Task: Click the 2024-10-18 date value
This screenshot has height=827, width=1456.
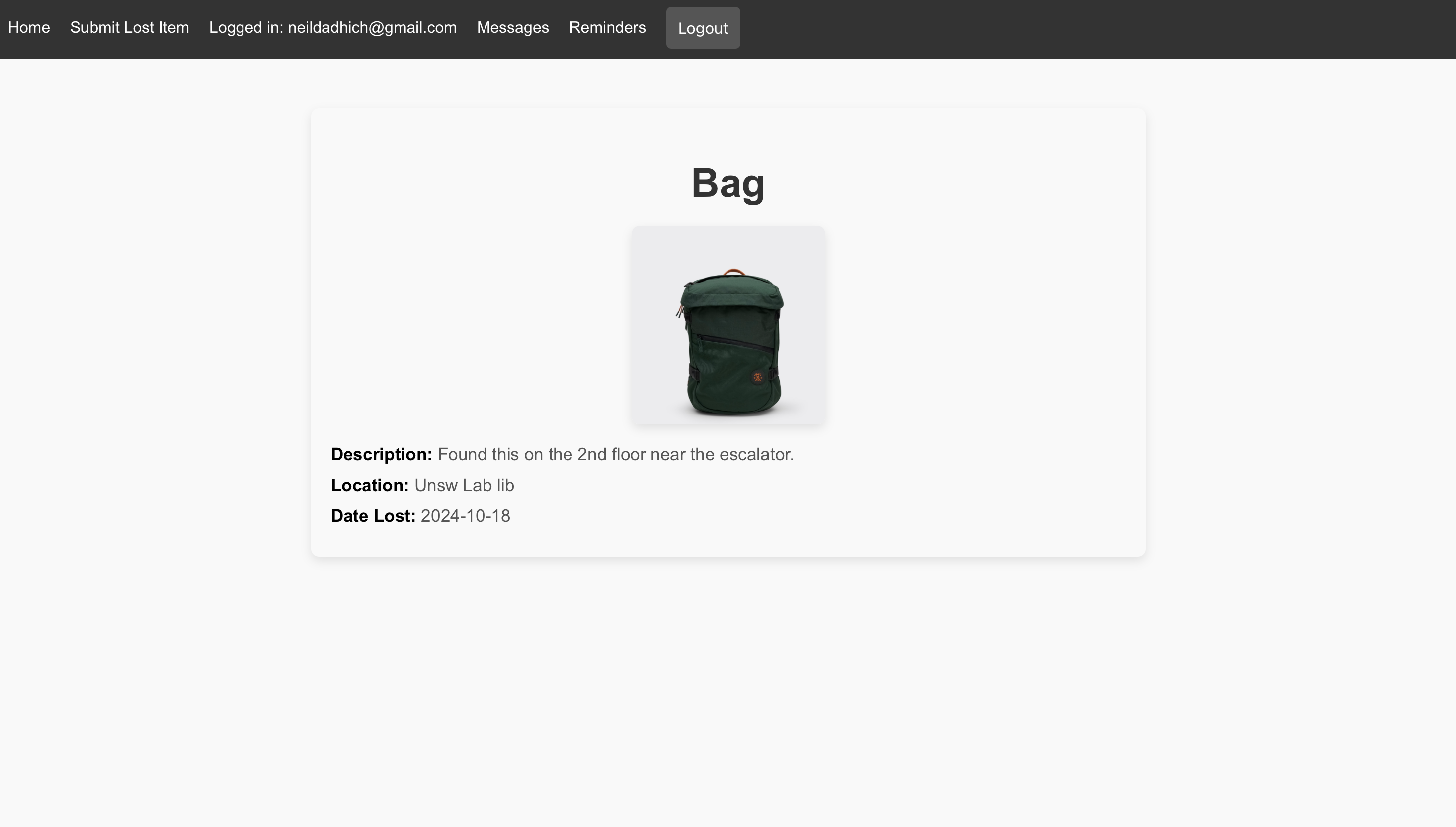Action: (465, 516)
